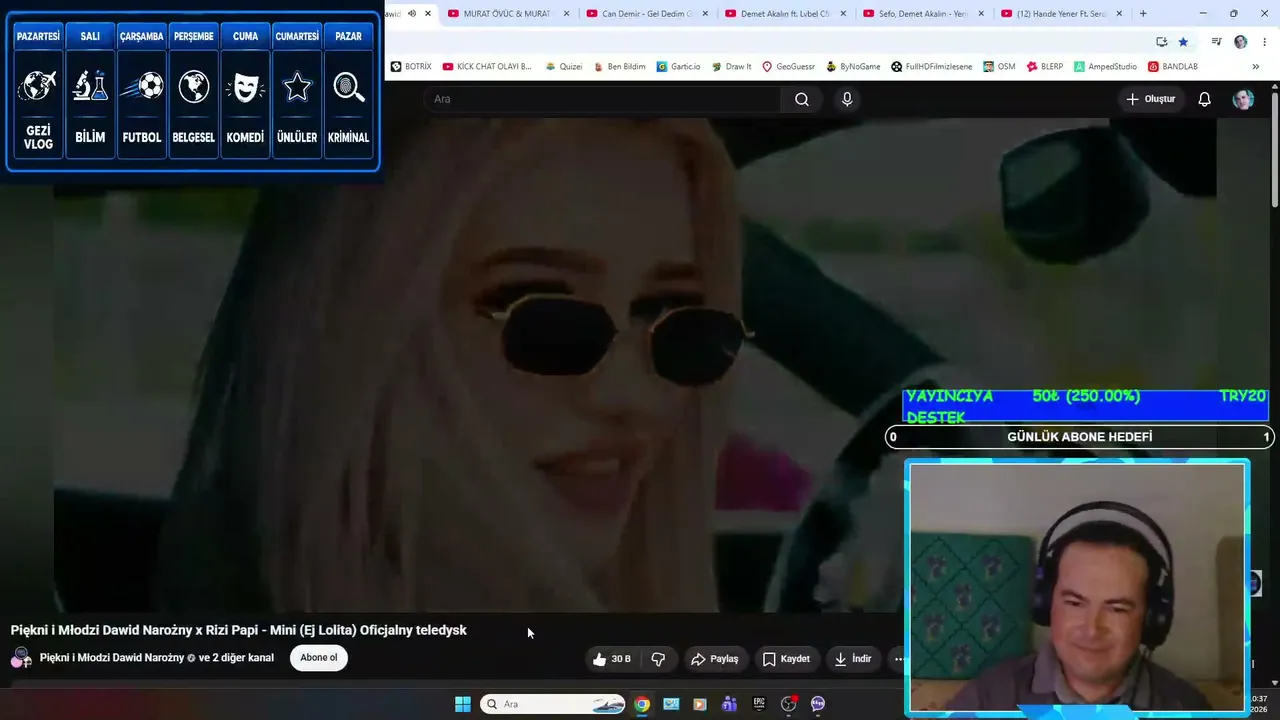
Task: Show more hidden bookmarks chevron
Action: (1255, 67)
